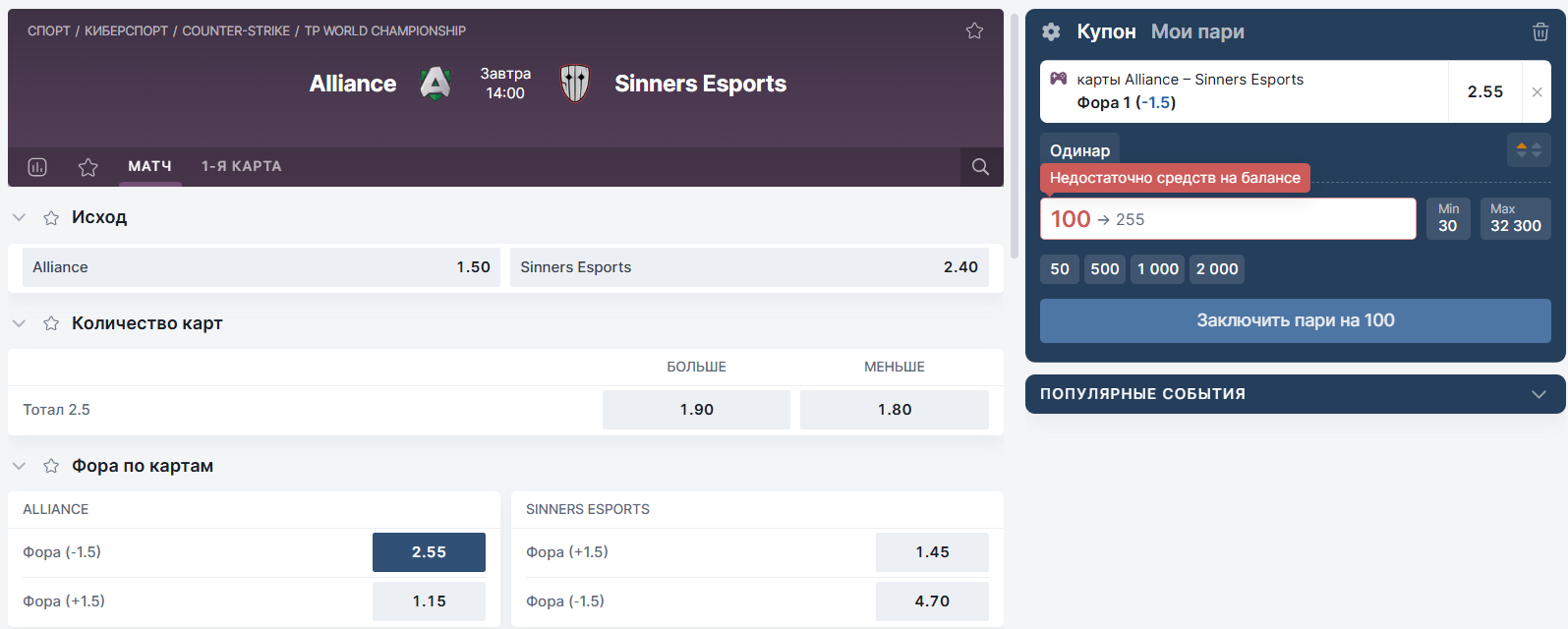
Task: Click the match time Завтра 14:00
Action: [x=505, y=84]
